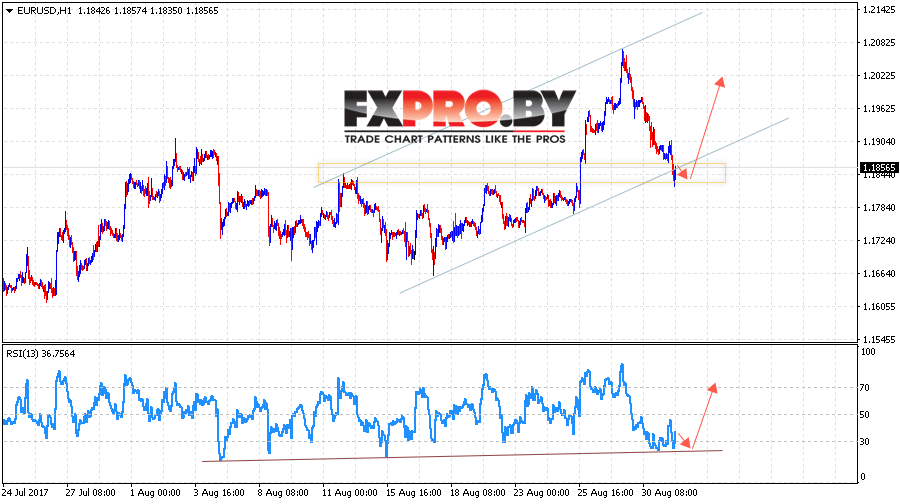This screenshot has height=504, width=900.
Task: Click price axis label 1.16640
Action: 879,273
